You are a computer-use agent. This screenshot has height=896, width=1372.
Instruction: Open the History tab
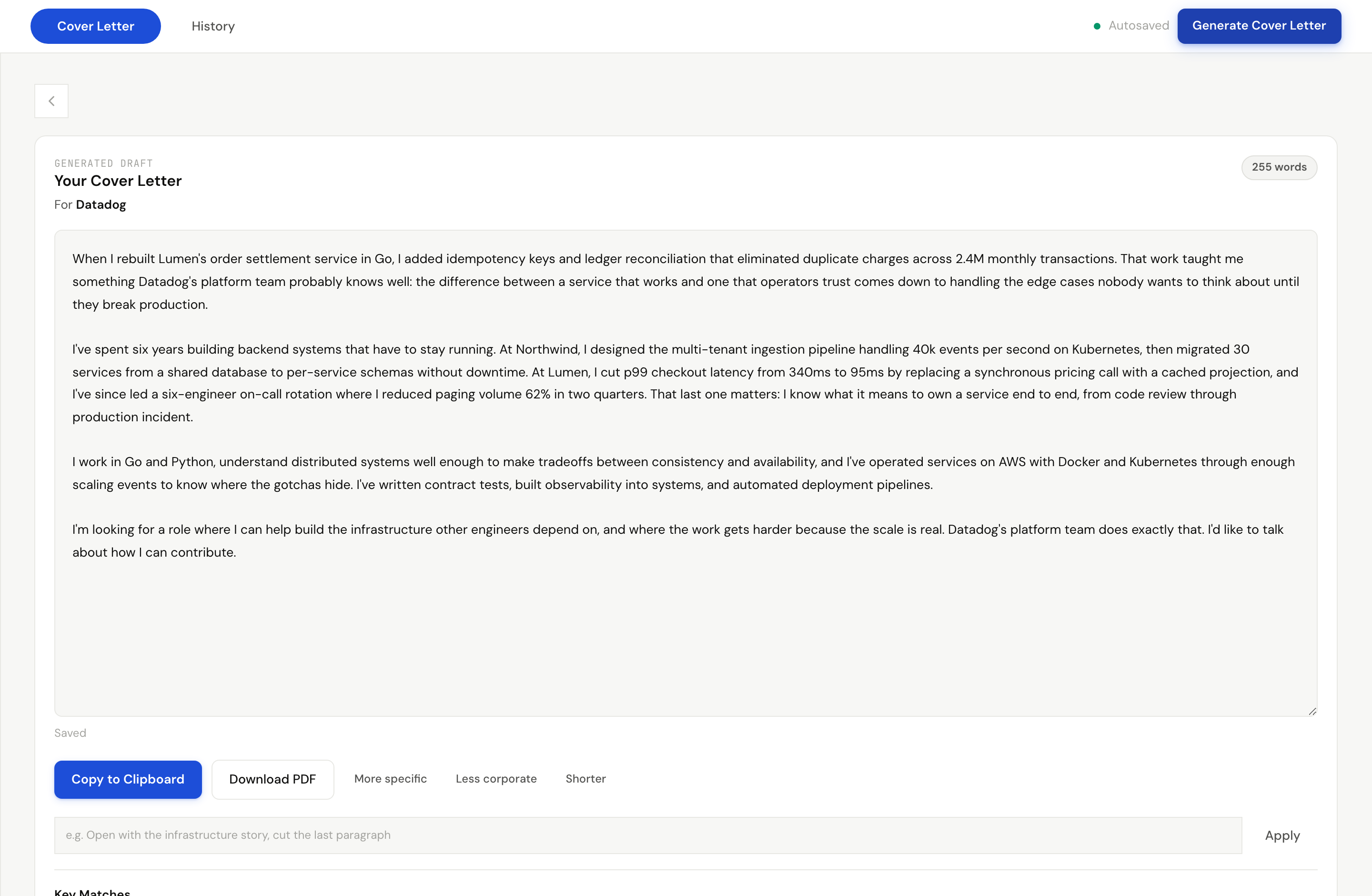pyautogui.click(x=213, y=26)
